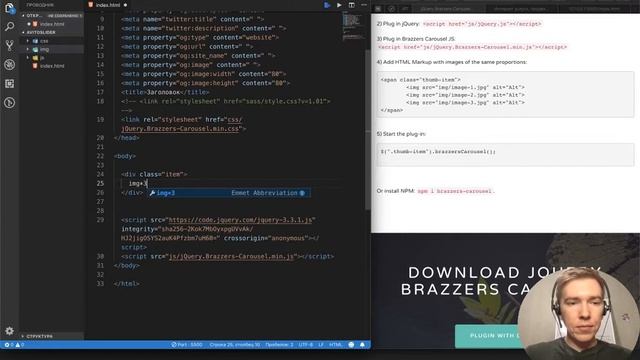The image size is (640, 360).
Task: Open index.html in the project tree
Action: click(52, 66)
